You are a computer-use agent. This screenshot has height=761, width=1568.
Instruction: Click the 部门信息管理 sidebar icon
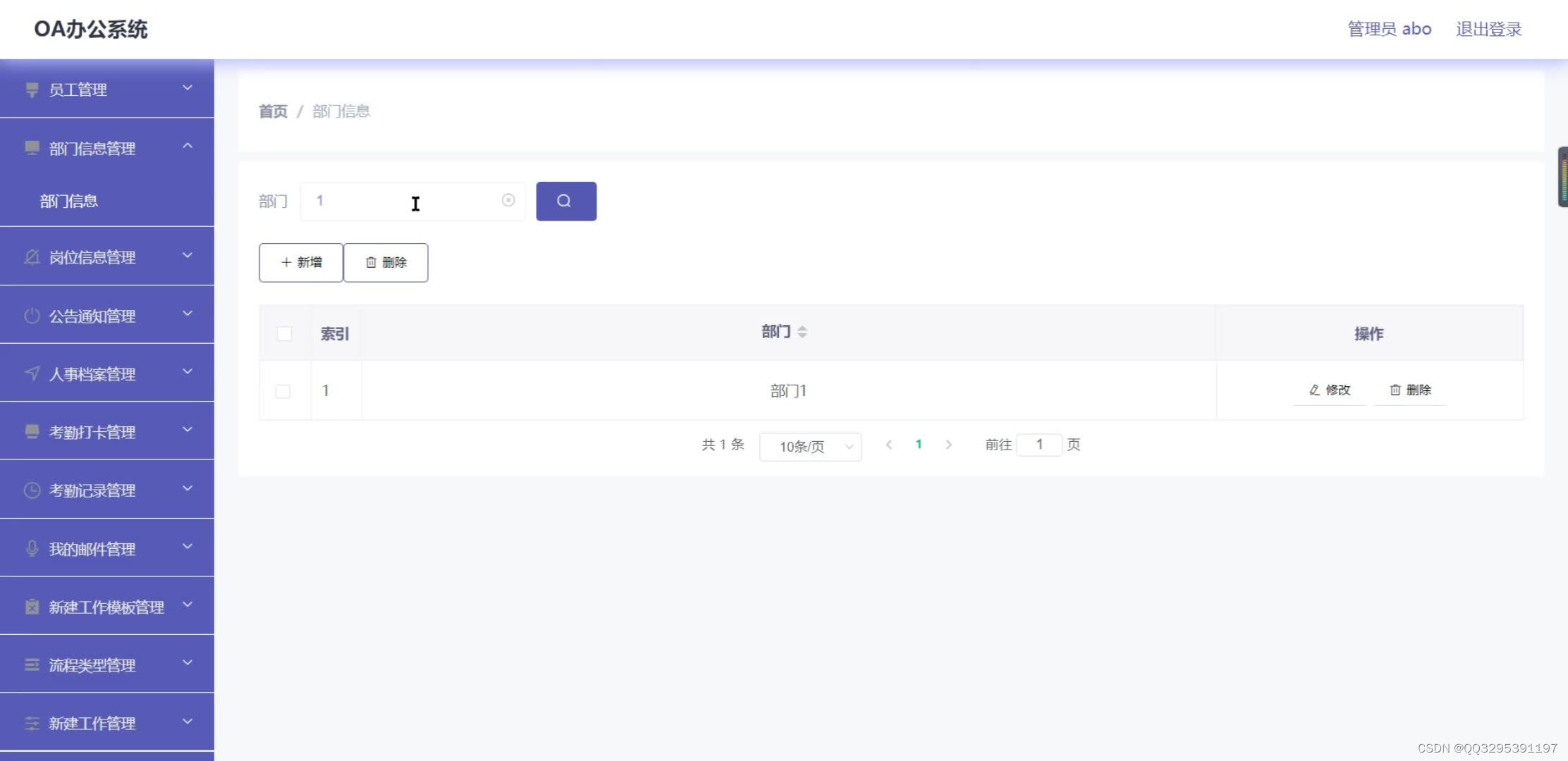[x=31, y=147]
